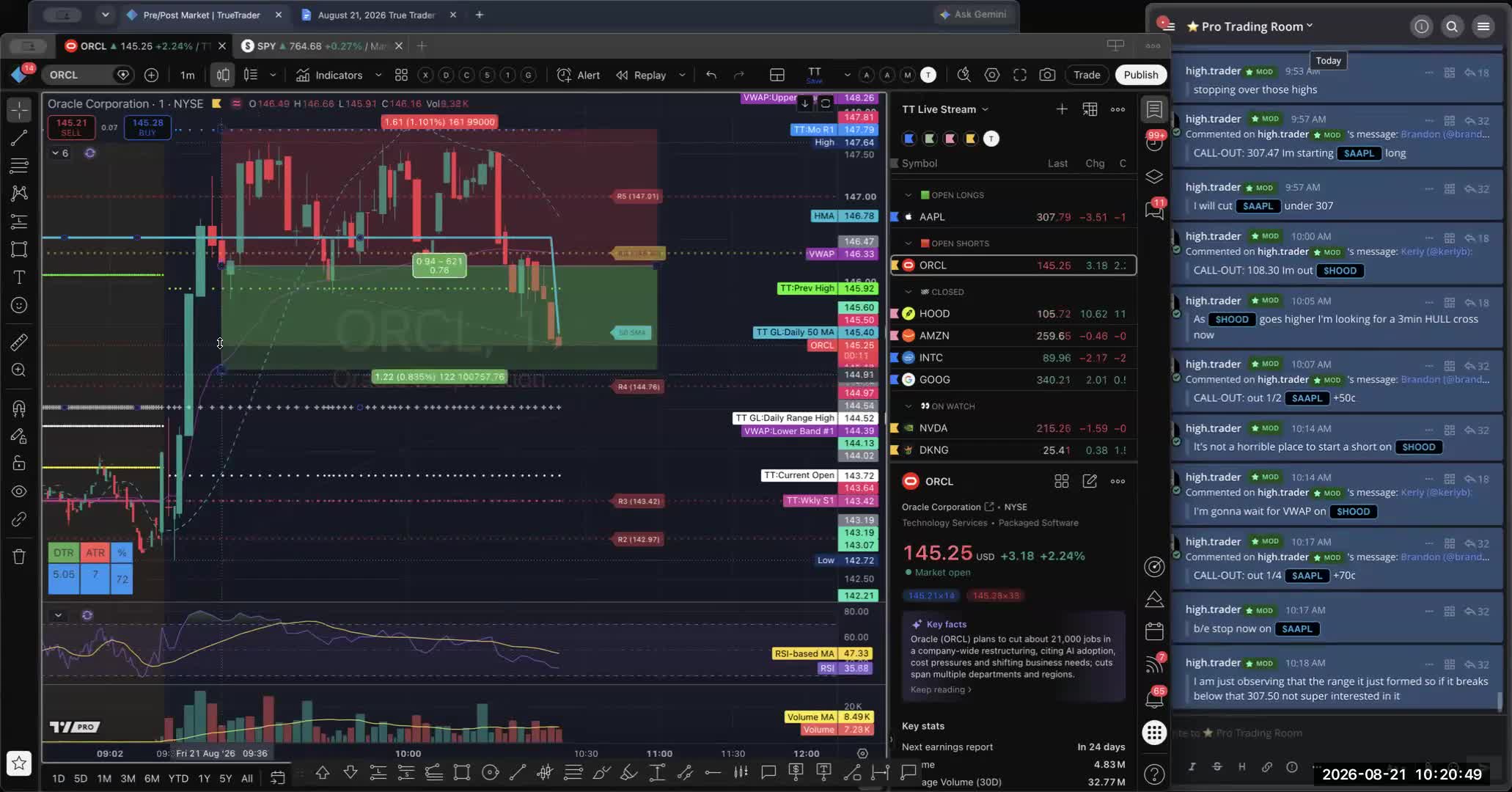Open the Indicators favorites dropdown arrow

point(378,75)
